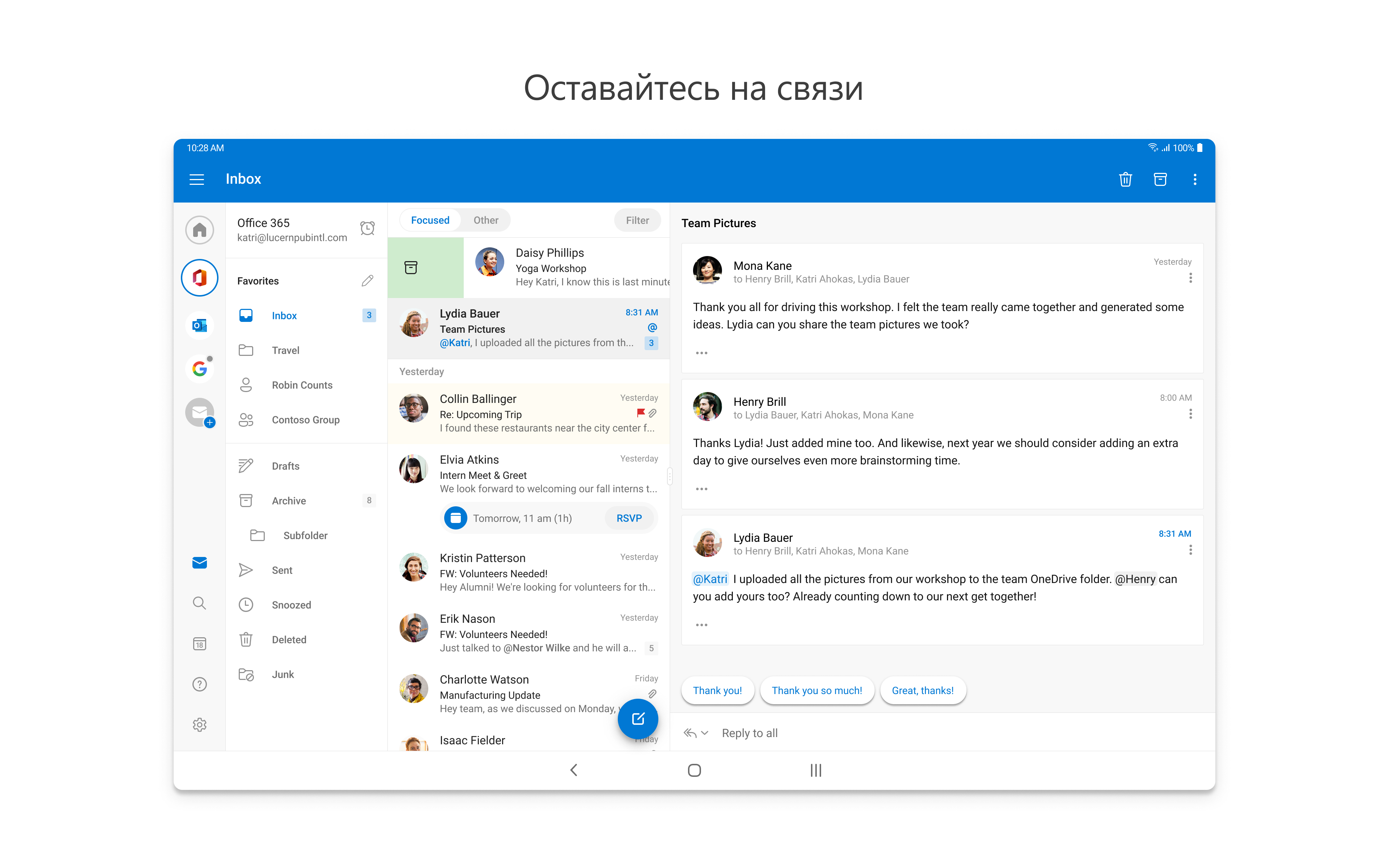Open options for Henry Brill's message
Screen dimensions: 1389x868
point(1190,414)
